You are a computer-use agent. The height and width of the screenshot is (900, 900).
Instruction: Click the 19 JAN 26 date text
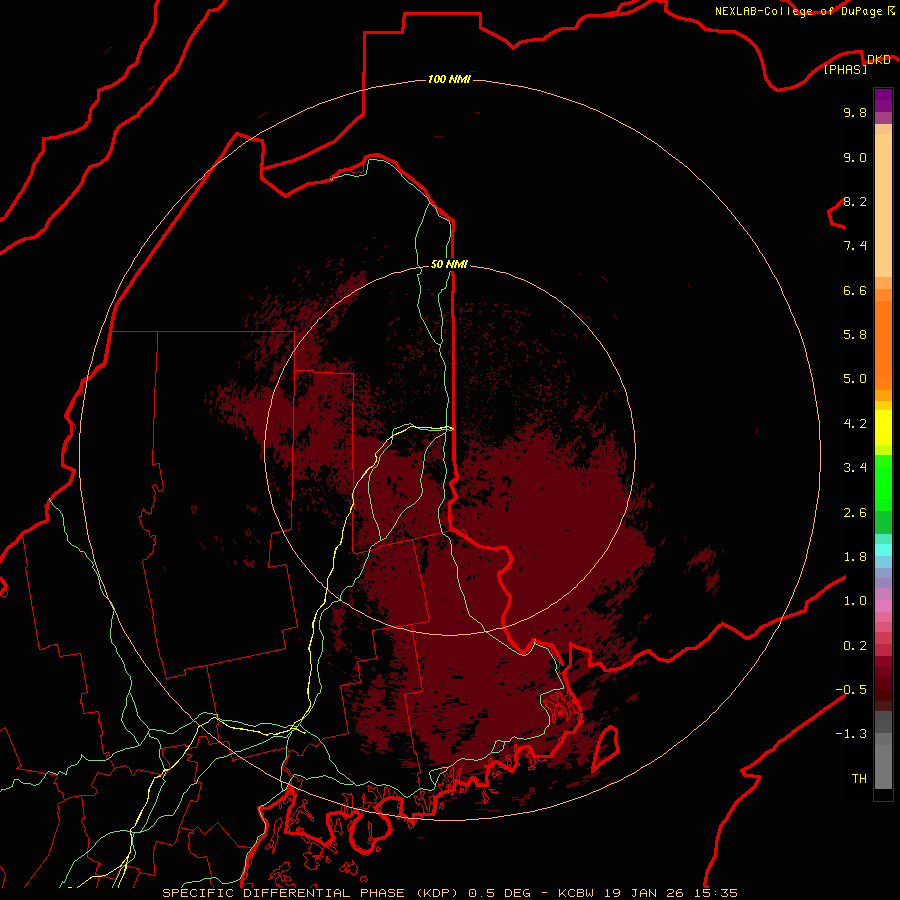[x=644, y=893]
